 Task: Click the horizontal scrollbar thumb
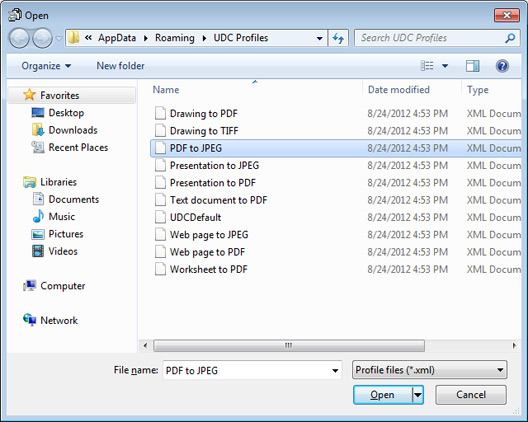pos(289,346)
